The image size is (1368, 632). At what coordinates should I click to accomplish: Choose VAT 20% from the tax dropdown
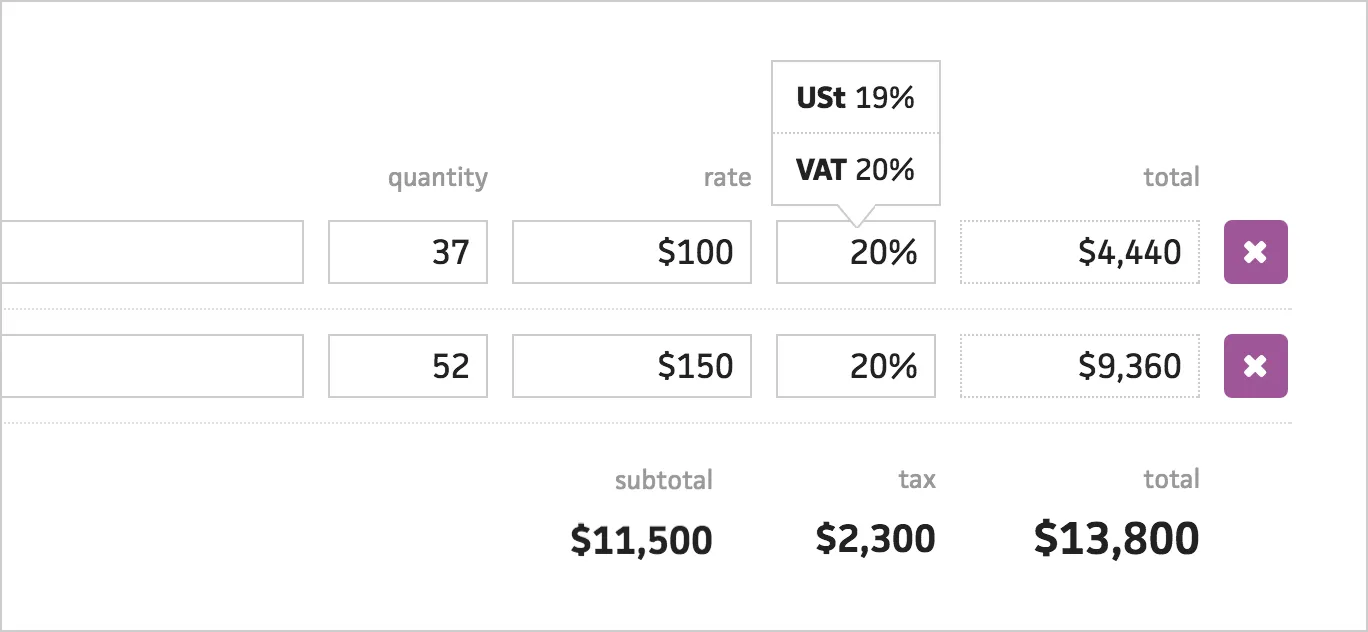click(855, 169)
